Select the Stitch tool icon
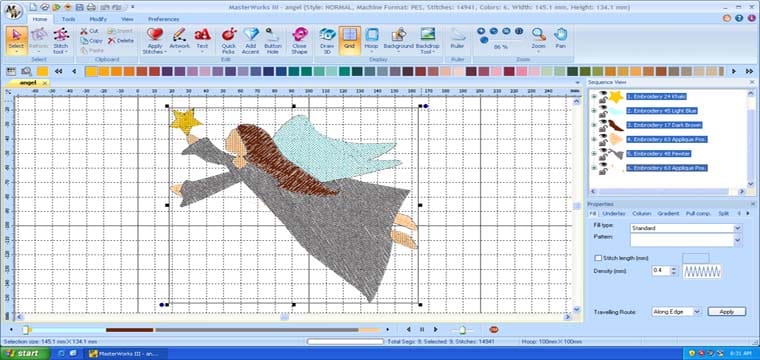Screen dimensions: 760x360 tap(61, 41)
